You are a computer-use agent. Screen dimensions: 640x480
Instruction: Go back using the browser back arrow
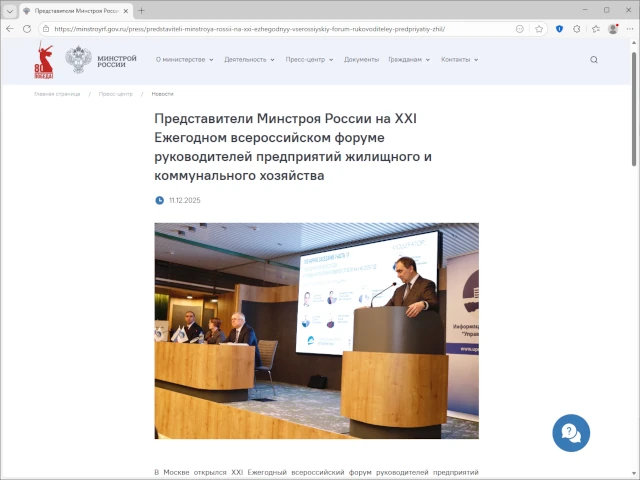click(x=10, y=29)
